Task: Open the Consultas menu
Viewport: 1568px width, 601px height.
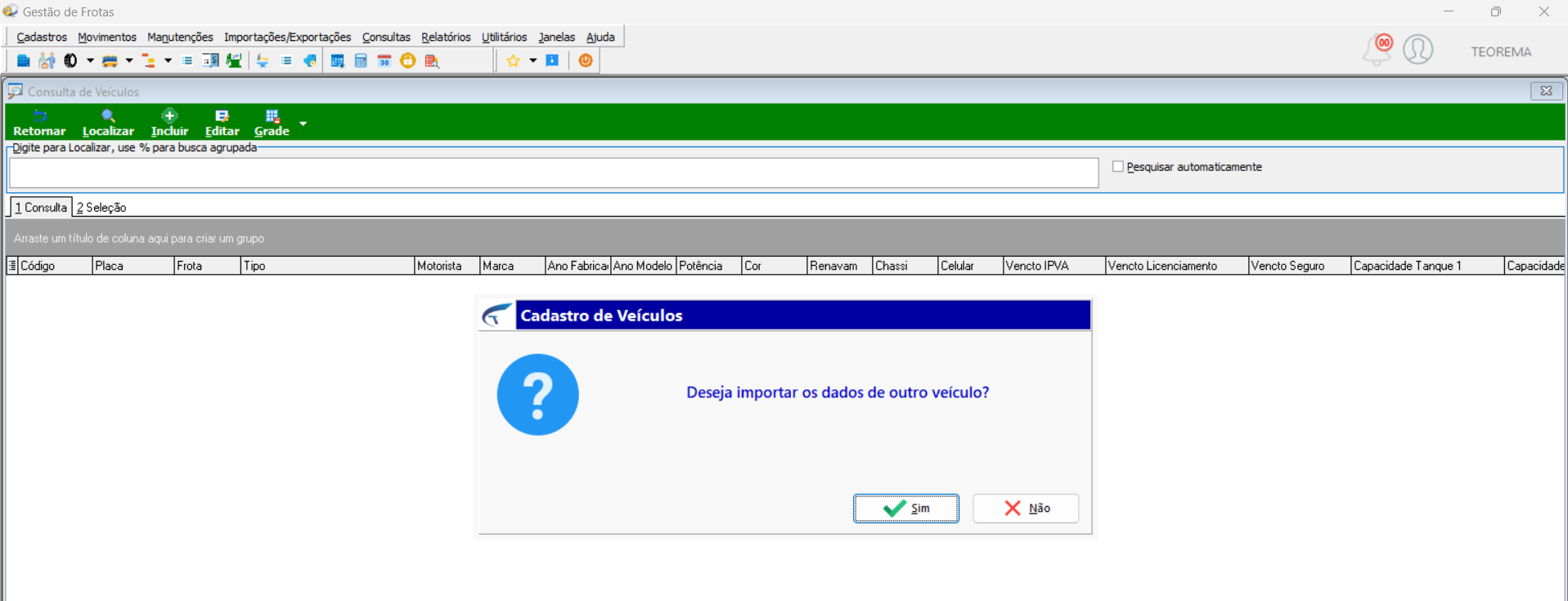Action: (386, 37)
